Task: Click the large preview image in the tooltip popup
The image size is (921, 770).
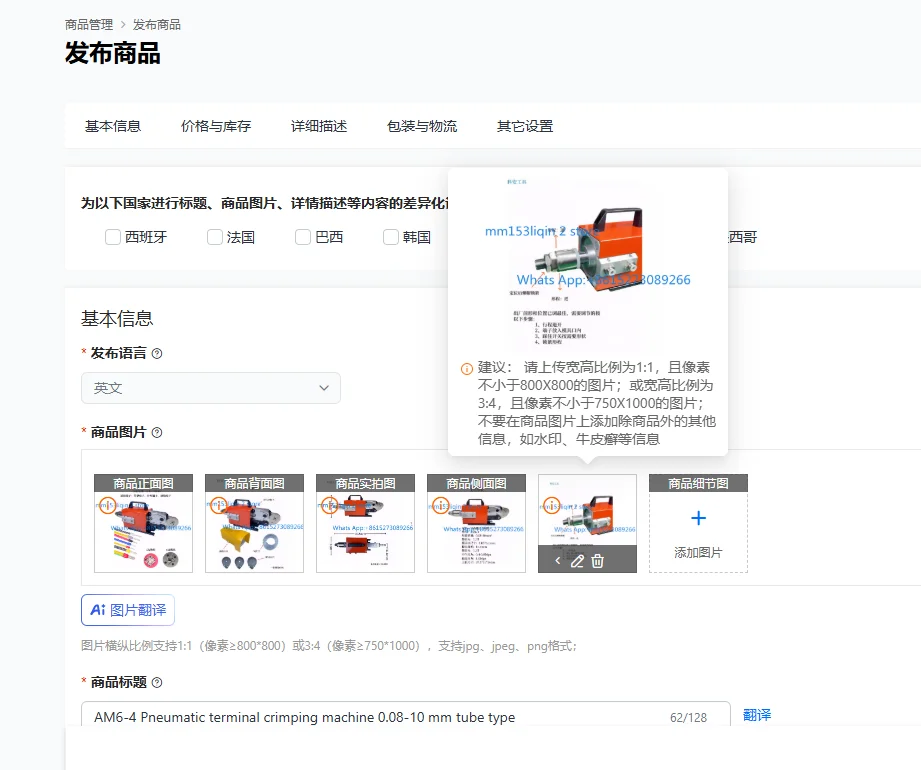Action: (587, 263)
